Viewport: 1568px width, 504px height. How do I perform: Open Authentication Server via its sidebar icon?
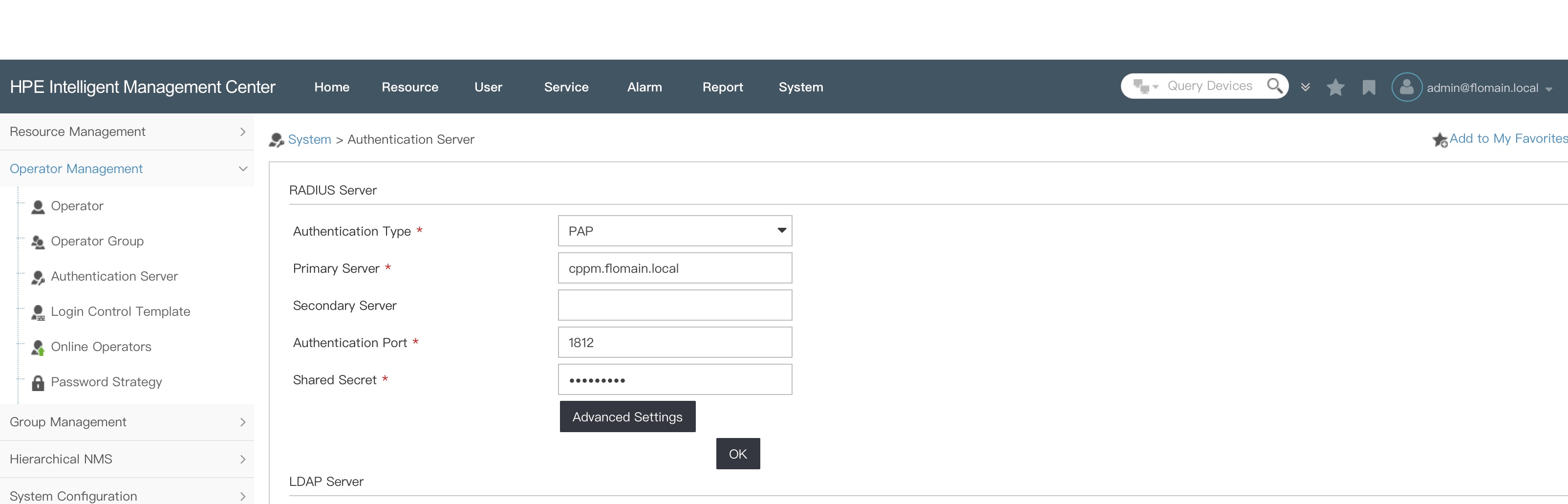[x=38, y=276]
